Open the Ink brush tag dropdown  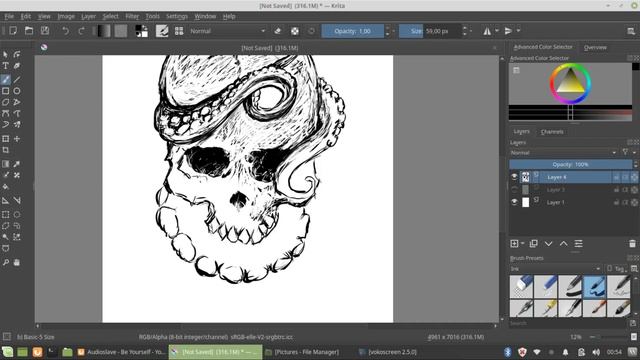555,269
